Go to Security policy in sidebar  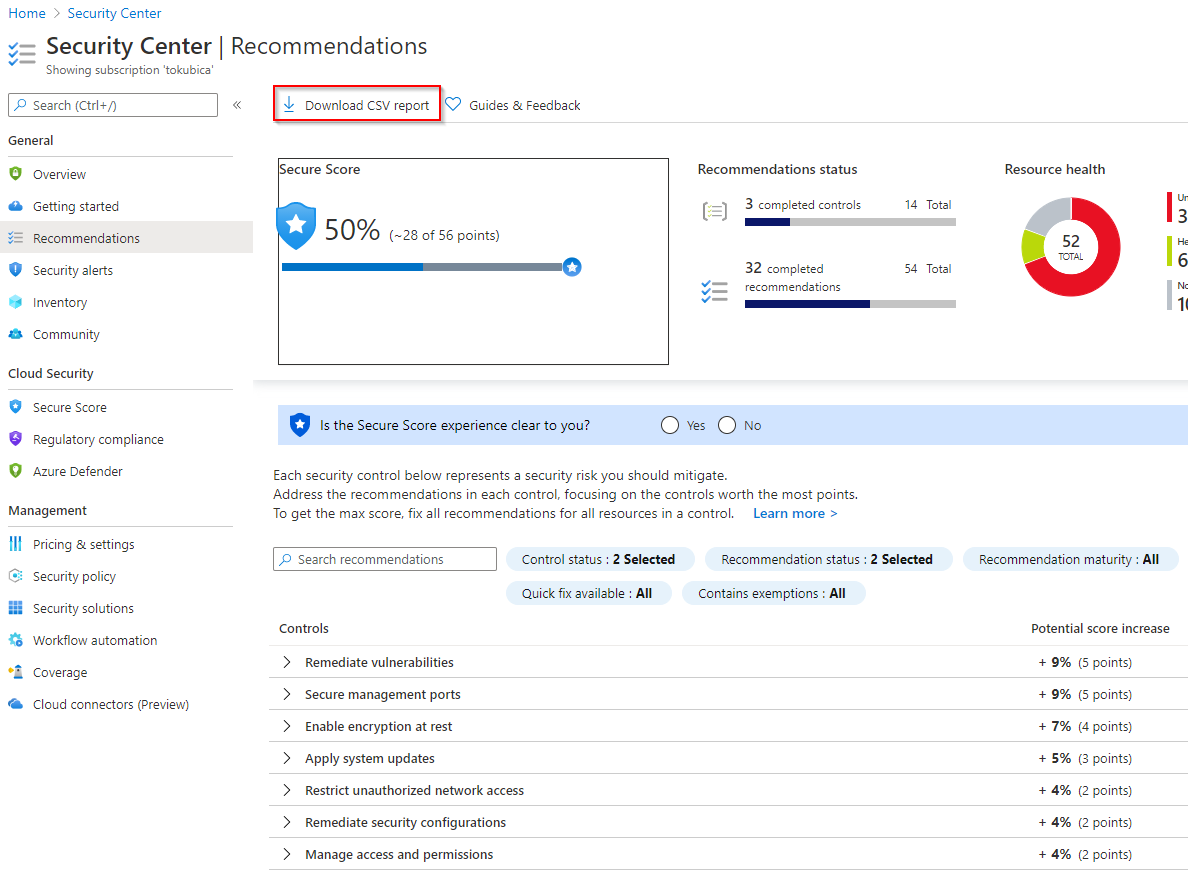pyautogui.click(x=74, y=576)
